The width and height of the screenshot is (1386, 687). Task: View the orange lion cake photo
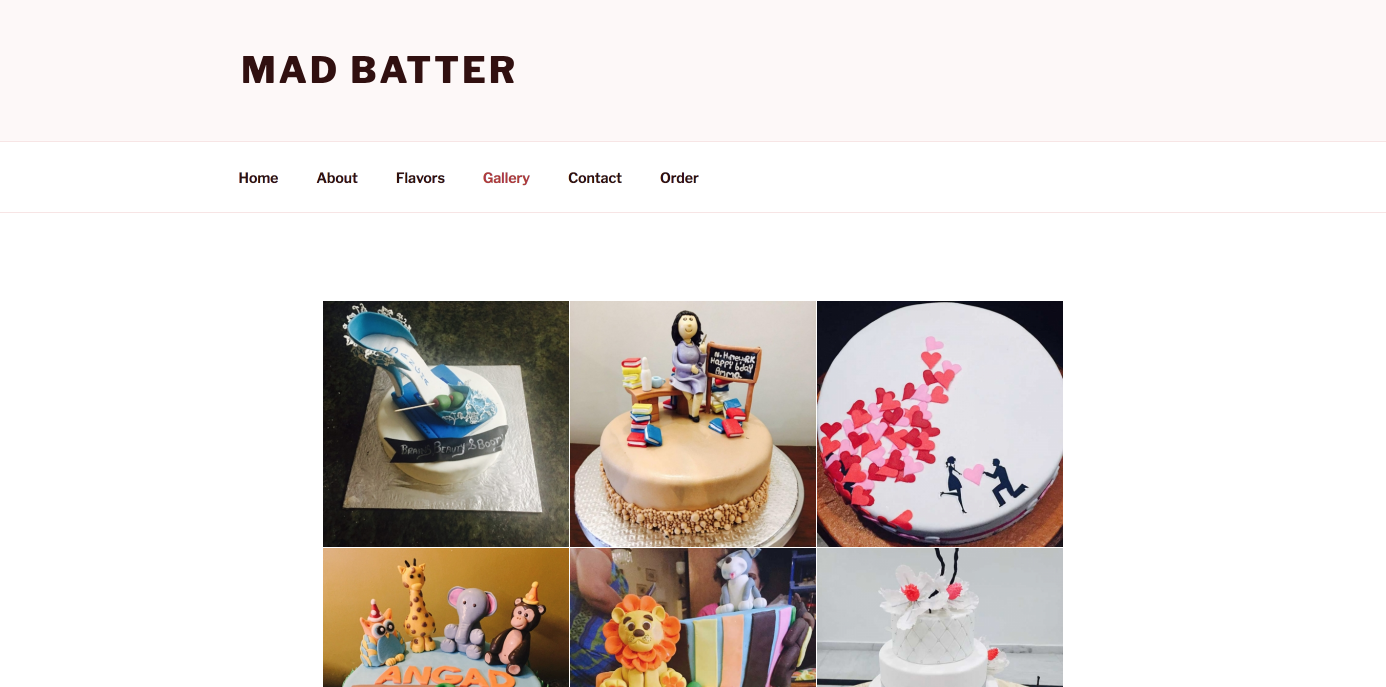693,617
